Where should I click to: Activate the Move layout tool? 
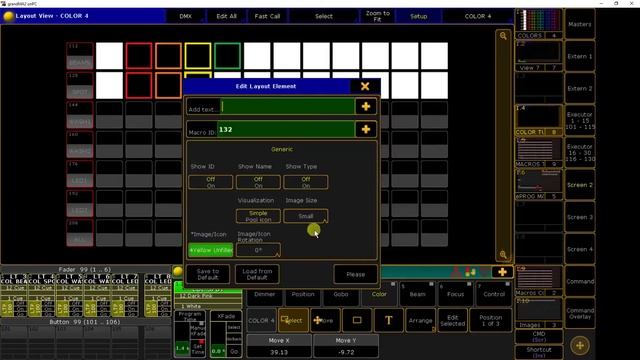(325, 320)
